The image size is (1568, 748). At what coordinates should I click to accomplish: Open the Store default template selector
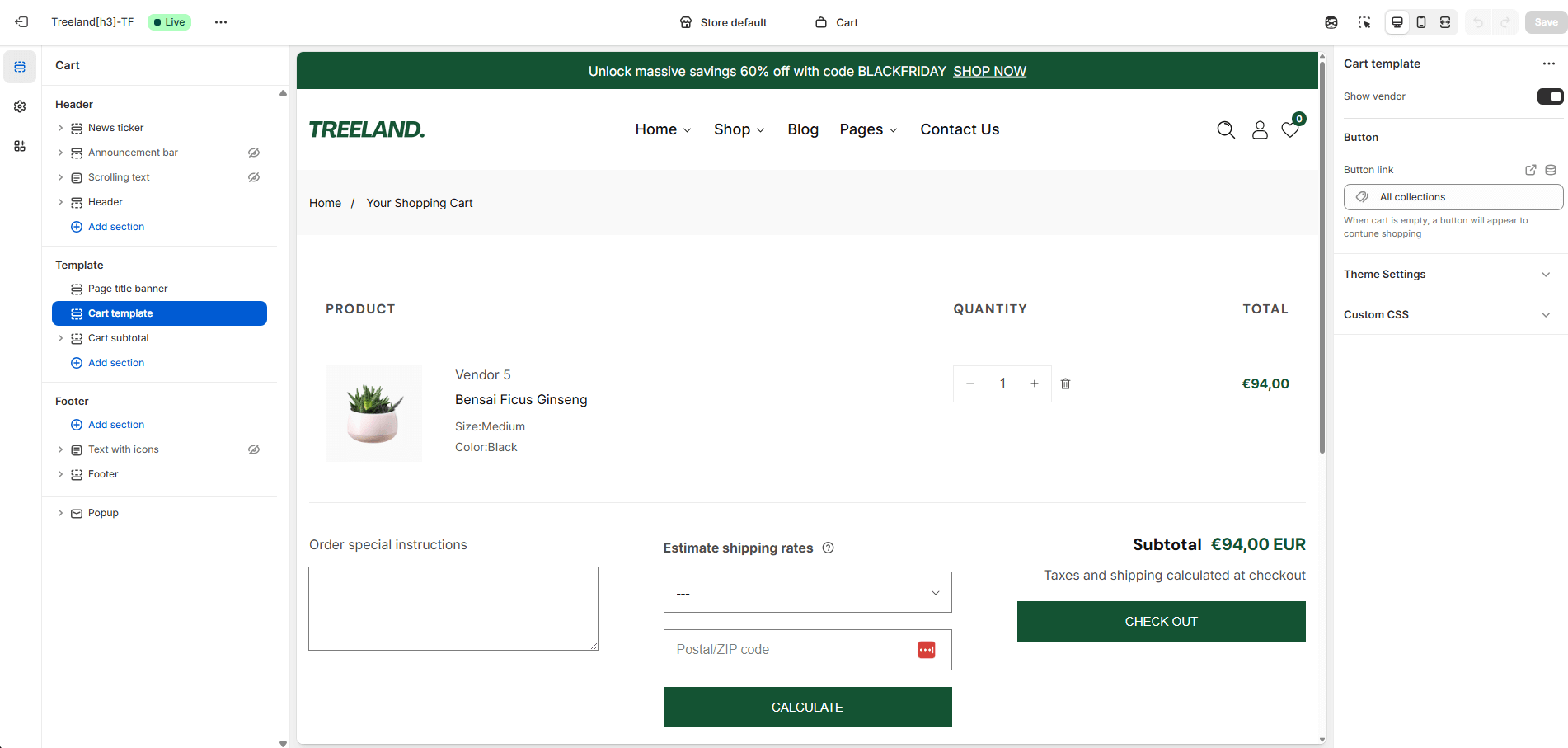723,22
